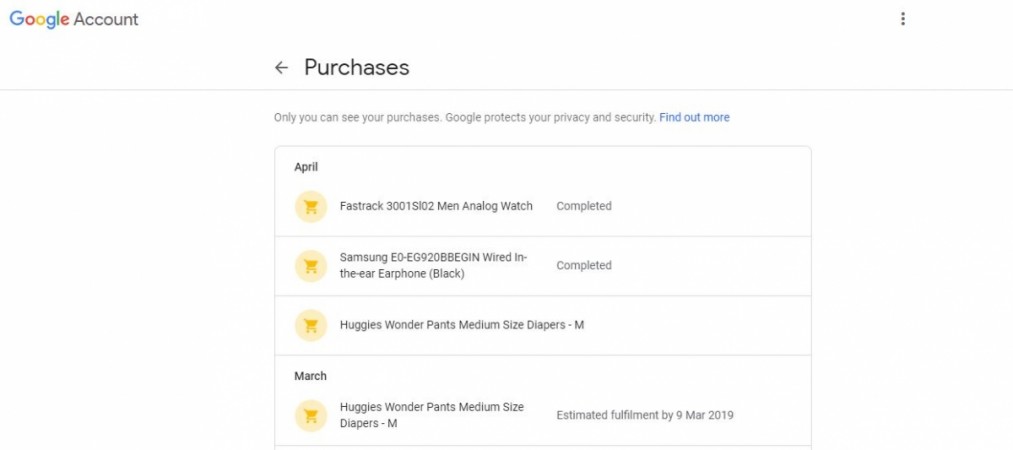Open March Huggies Wonder Pants Diapers purchase
This screenshot has height=450, width=1013.
pyautogui.click(x=543, y=415)
